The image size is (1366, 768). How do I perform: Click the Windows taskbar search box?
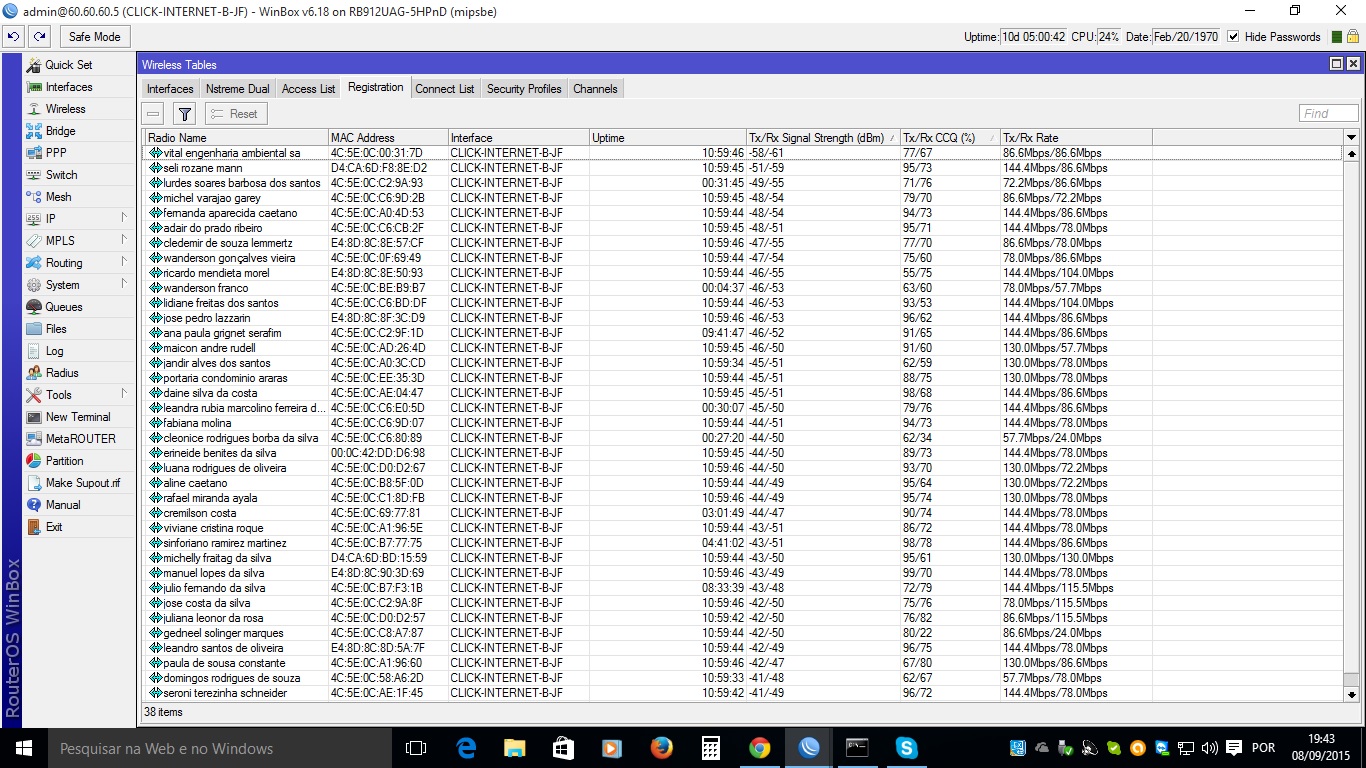[218, 748]
